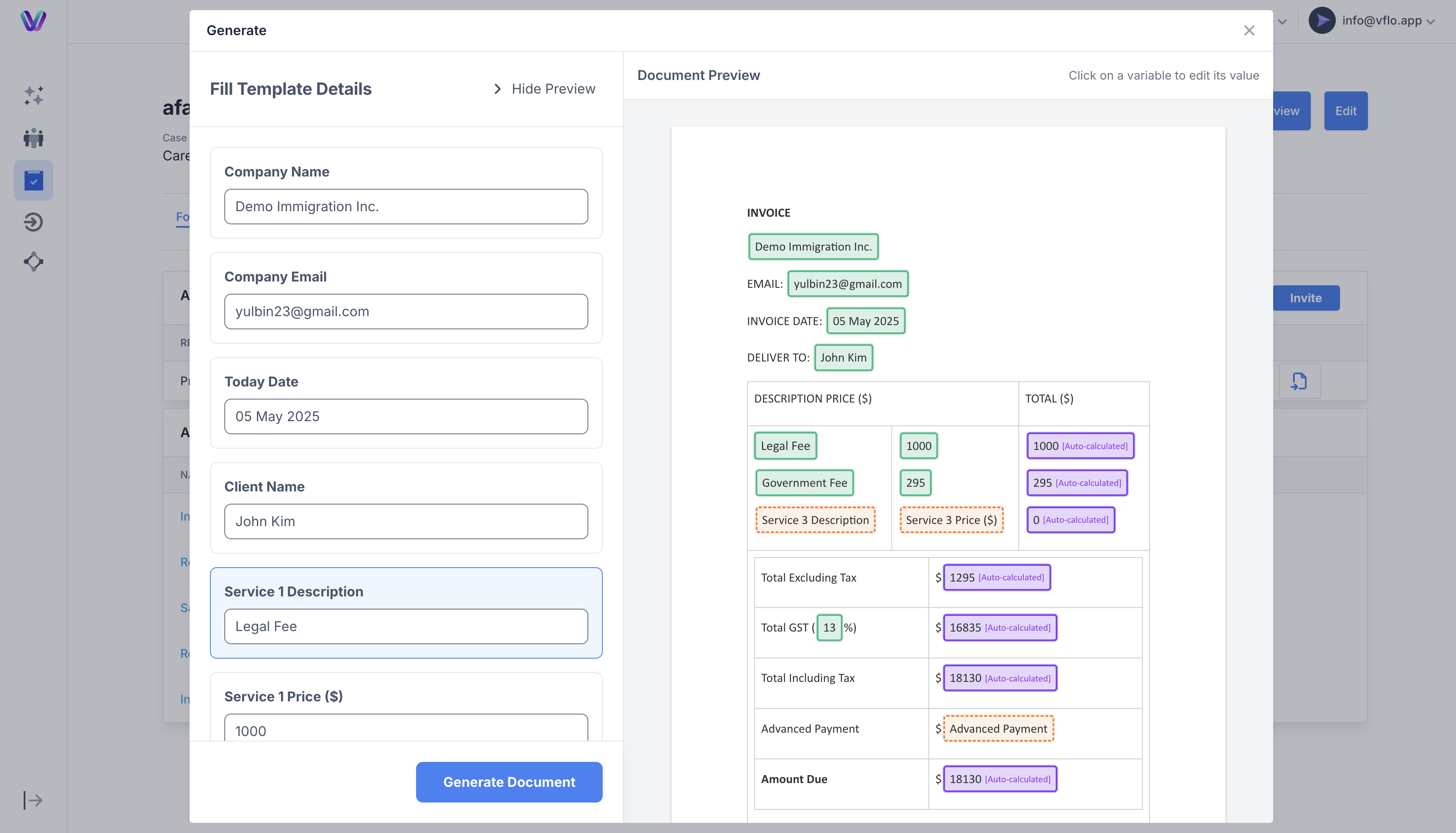The image size is (1456, 833).
Task: Edit John Kim variable in preview
Action: 843,358
